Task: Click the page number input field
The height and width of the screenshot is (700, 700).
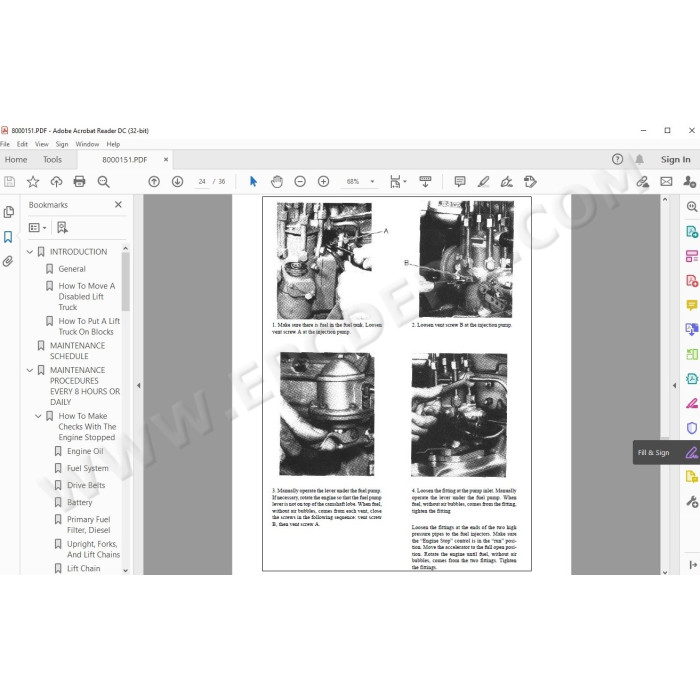Action: coord(202,182)
